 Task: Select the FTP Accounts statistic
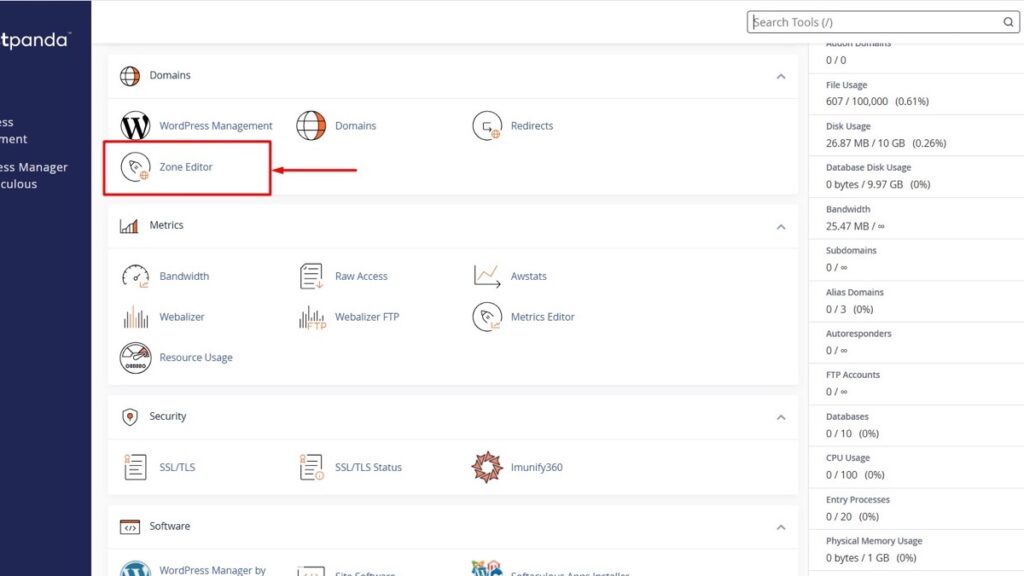coord(916,383)
